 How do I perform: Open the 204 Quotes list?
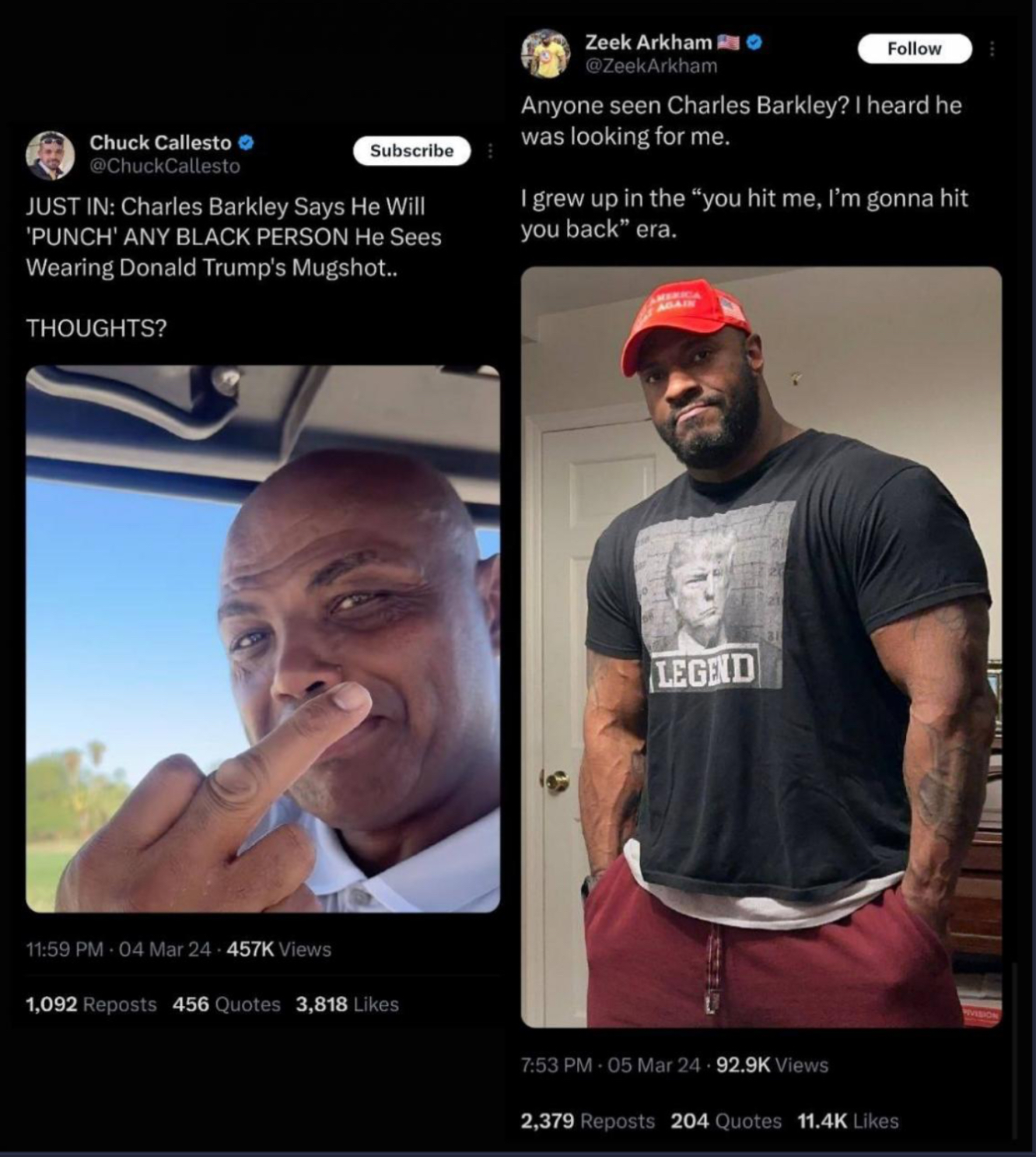[x=726, y=1121]
